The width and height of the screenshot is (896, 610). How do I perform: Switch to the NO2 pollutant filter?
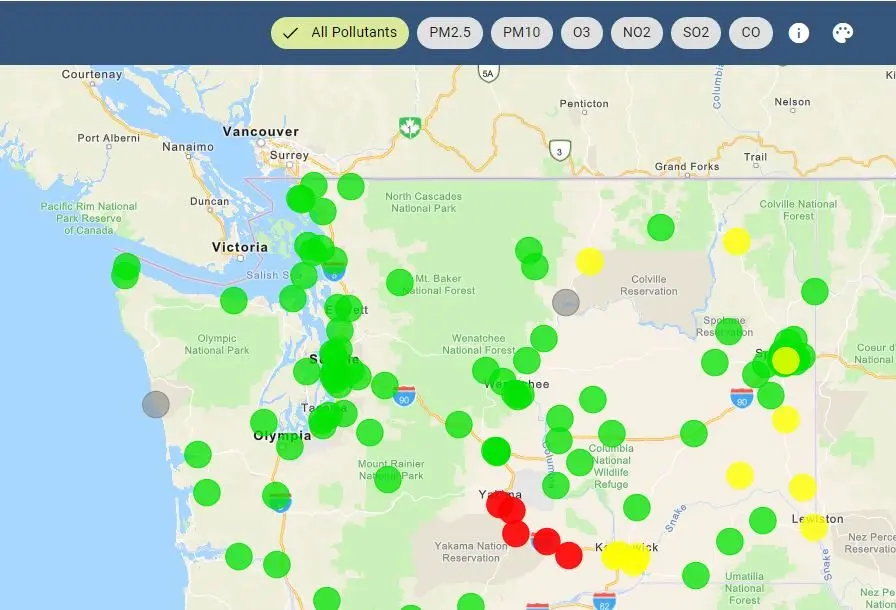[636, 33]
